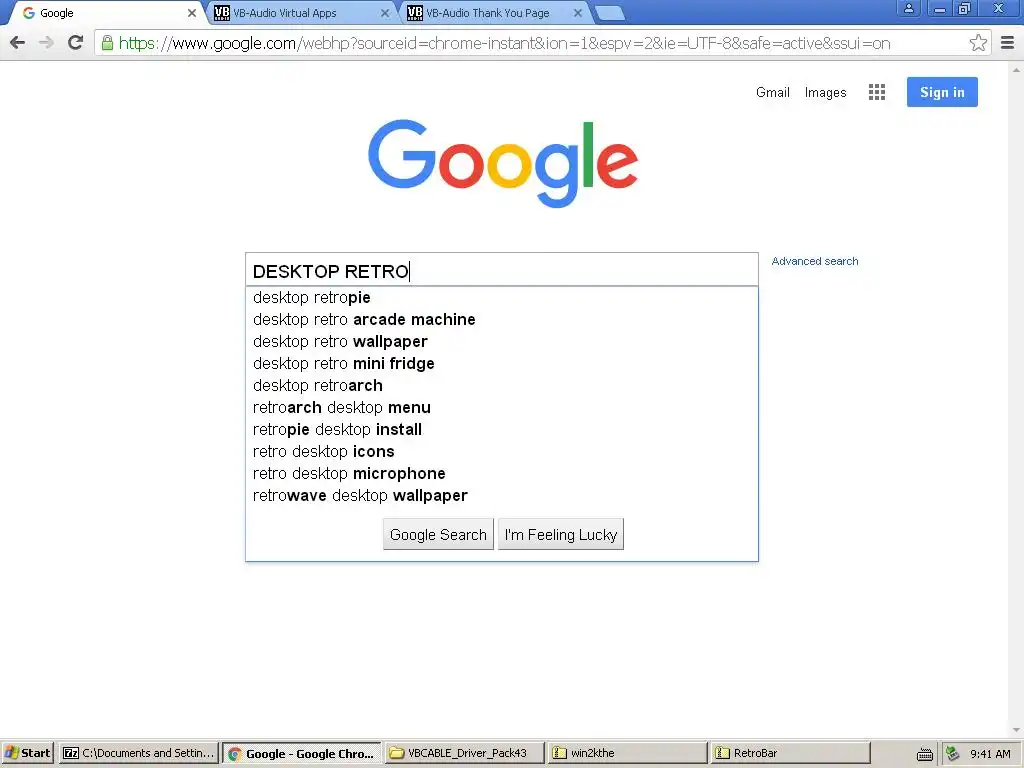This screenshot has width=1024, height=768.
Task: Pick suggestion retroarch desktop menu
Action: [x=502, y=408]
